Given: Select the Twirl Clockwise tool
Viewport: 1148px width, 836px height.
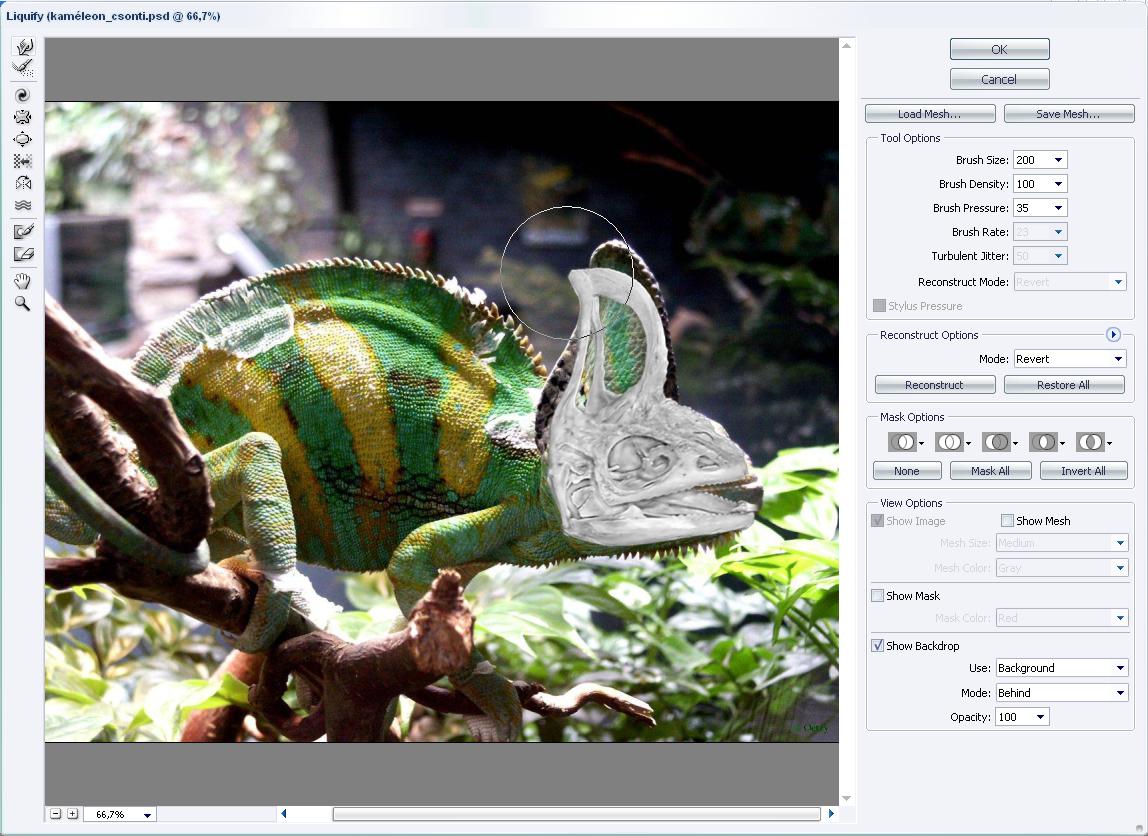Looking at the screenshot, I should click(23, 95).
